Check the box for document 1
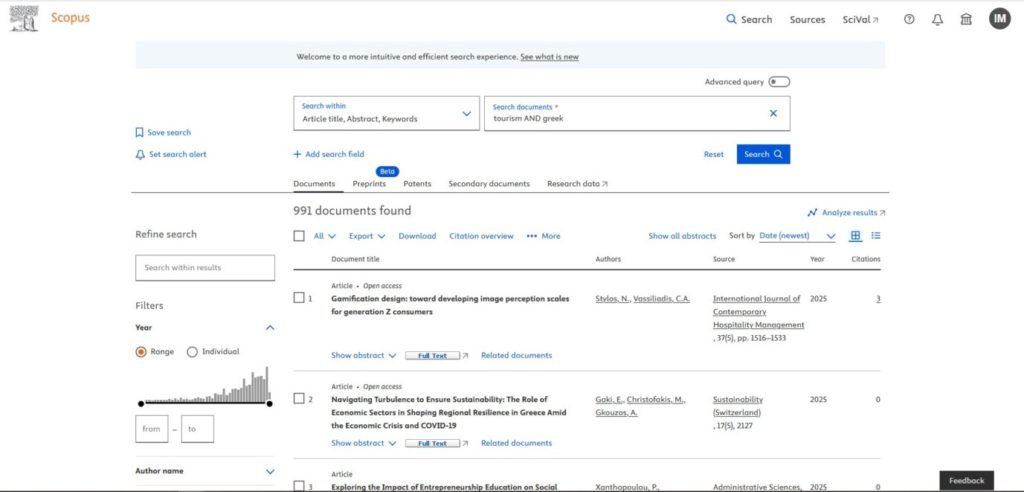 tap(299, 298)
